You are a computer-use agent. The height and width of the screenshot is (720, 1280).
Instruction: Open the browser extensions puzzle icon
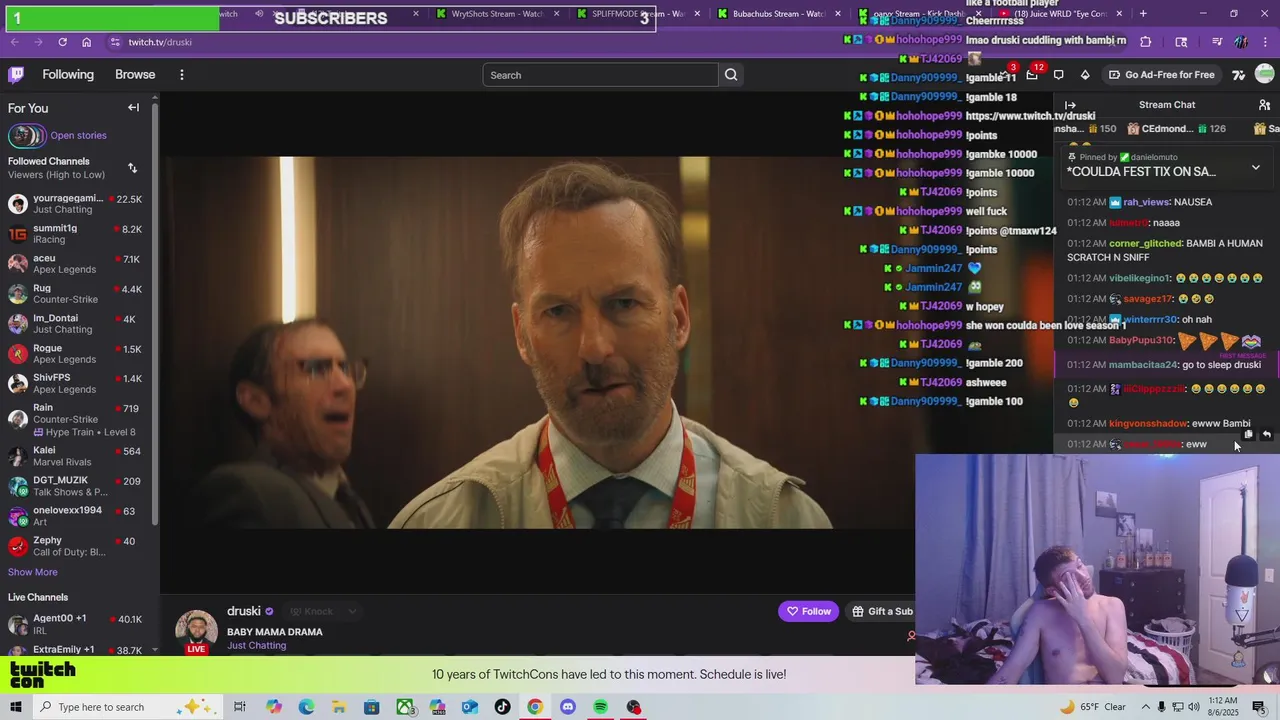[1145, 42]
